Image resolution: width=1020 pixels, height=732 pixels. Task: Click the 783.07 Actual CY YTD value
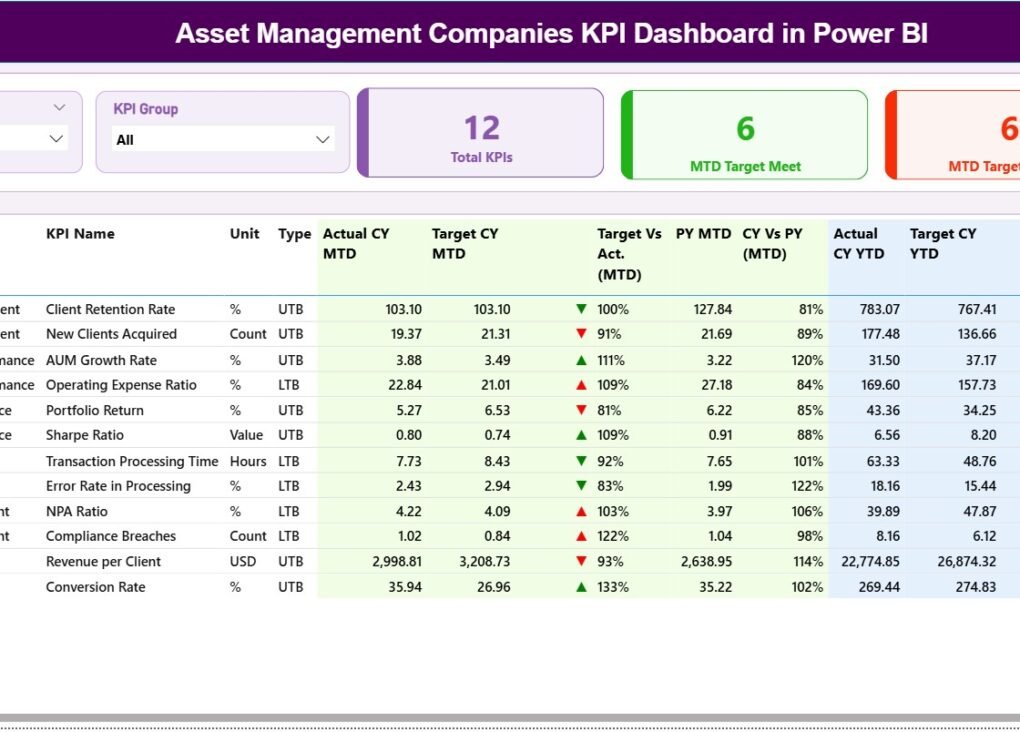(879, 309)
